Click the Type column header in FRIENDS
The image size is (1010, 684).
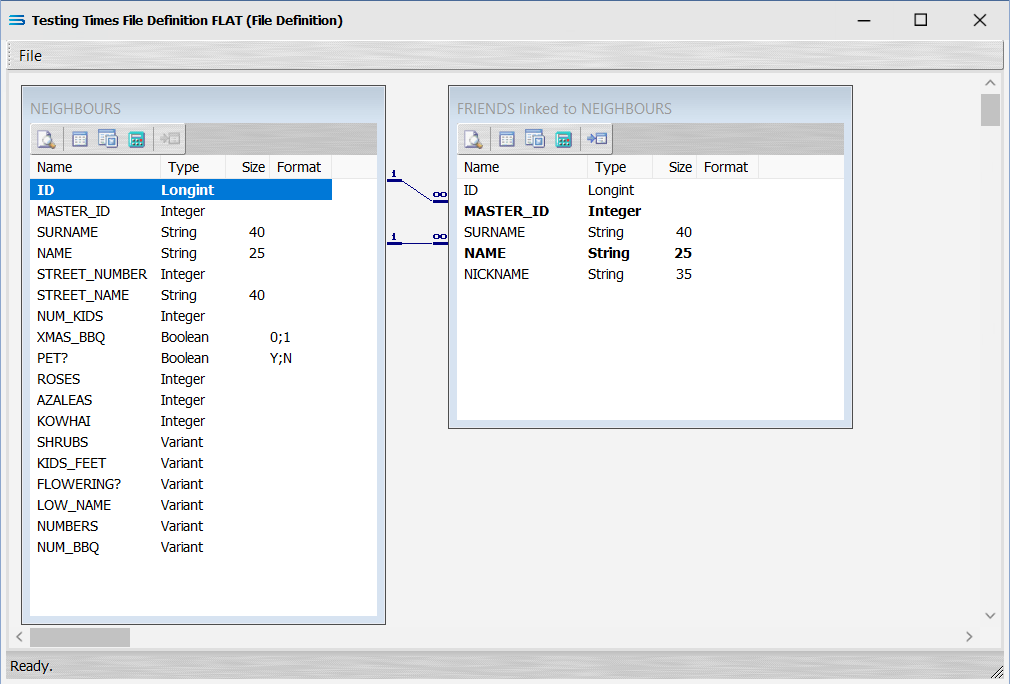pyautogui.click(x=620, y=167)
